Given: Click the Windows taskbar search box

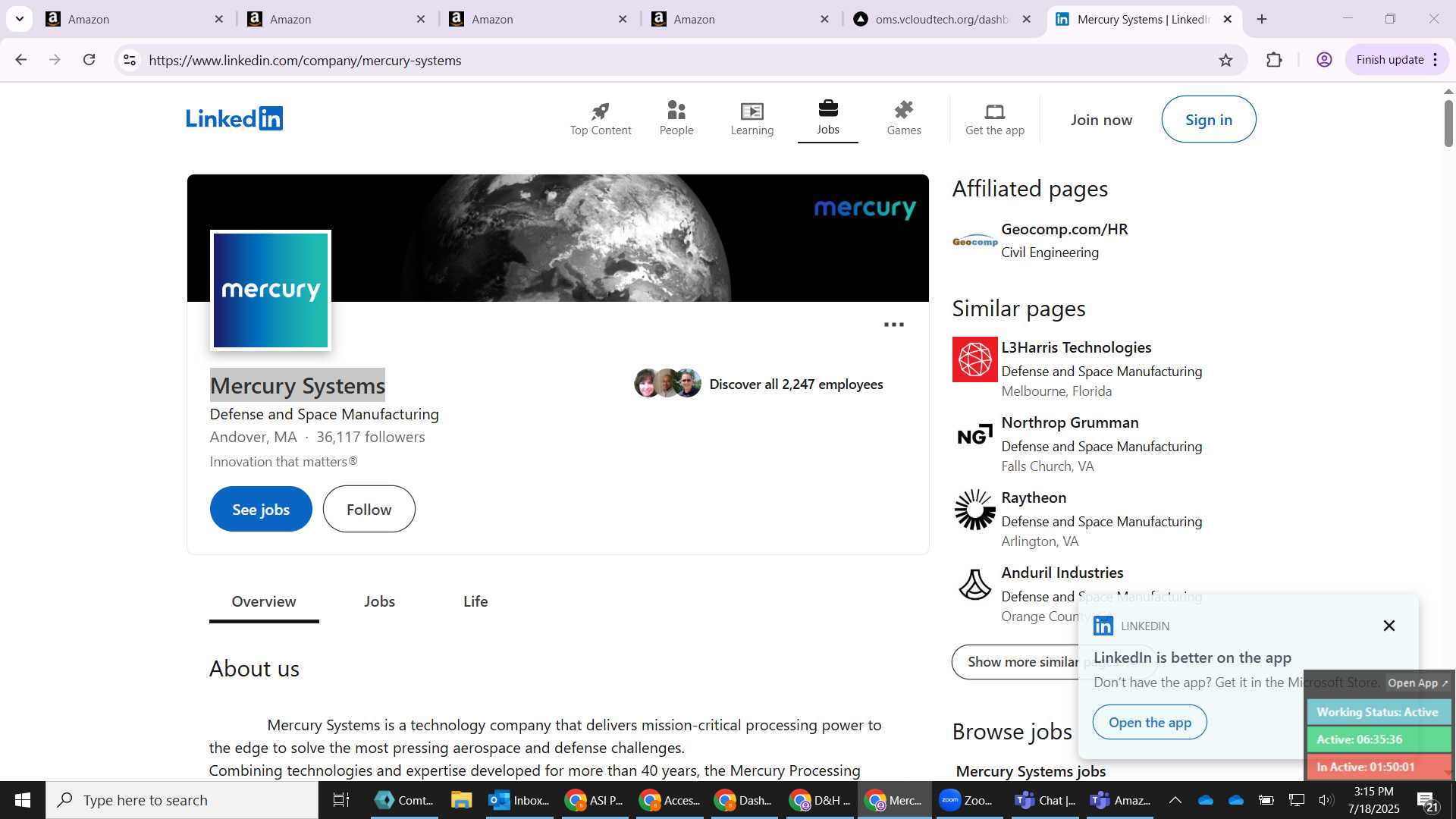Looking at the screenshot, I should point(182,800).
